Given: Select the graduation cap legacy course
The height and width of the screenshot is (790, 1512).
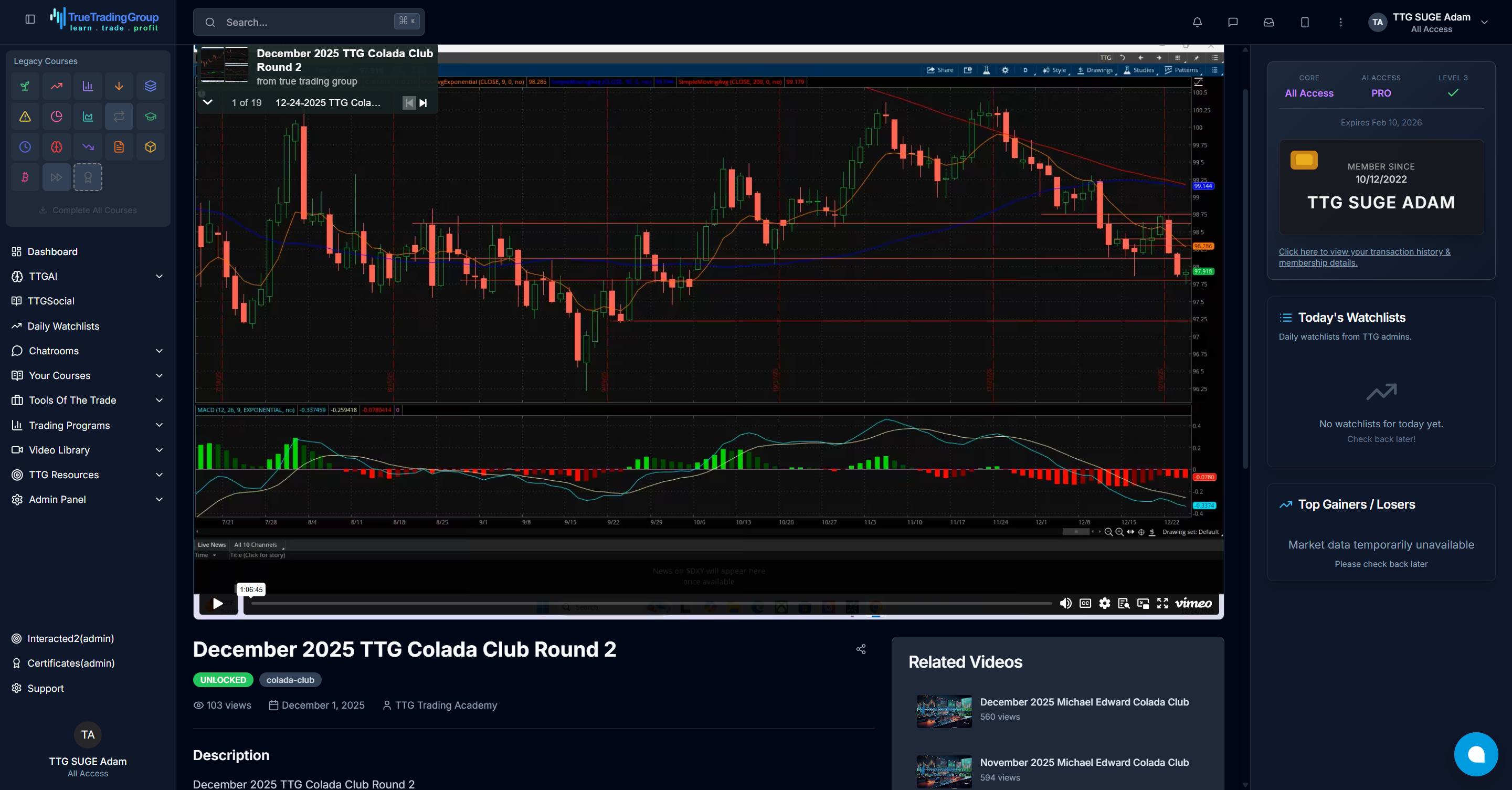Looking at the screenshot, I should point(150,116).
